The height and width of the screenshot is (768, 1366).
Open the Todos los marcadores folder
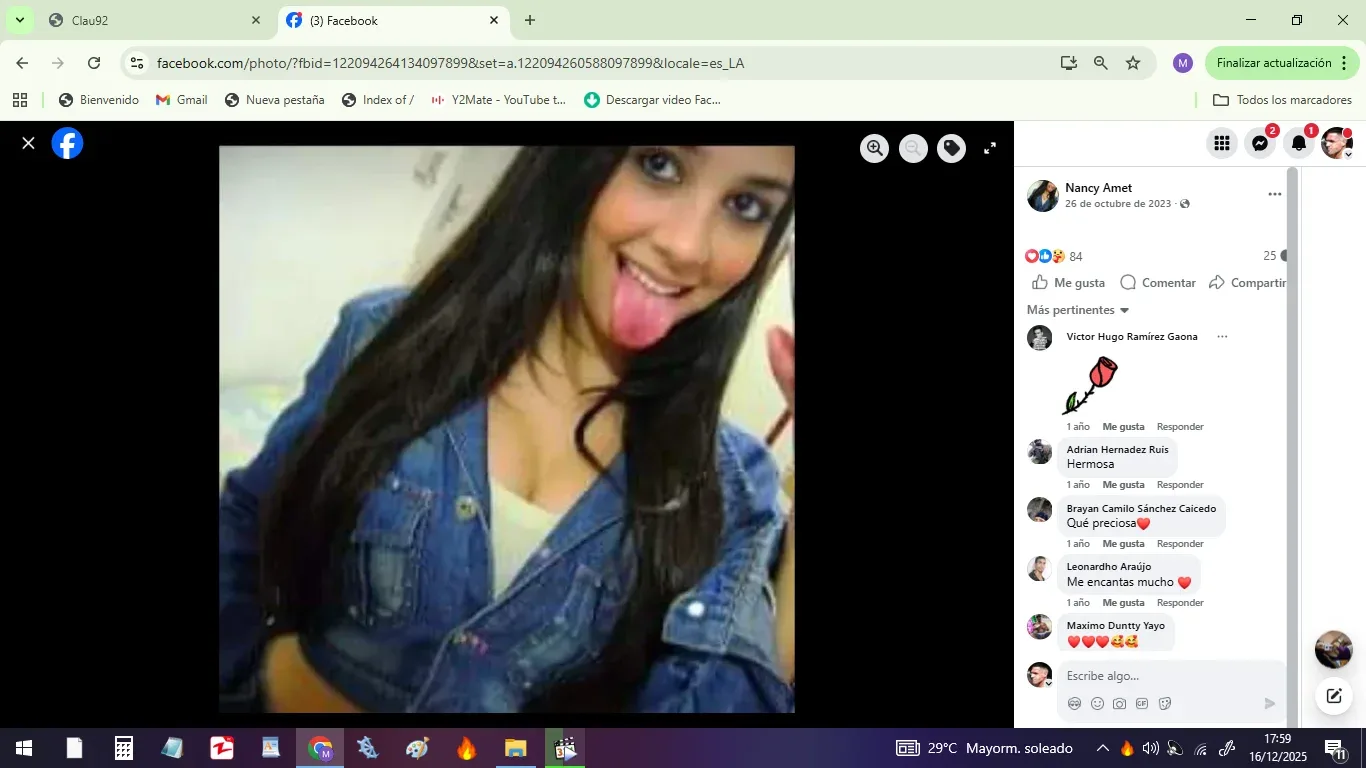(x=1282, y=100)
